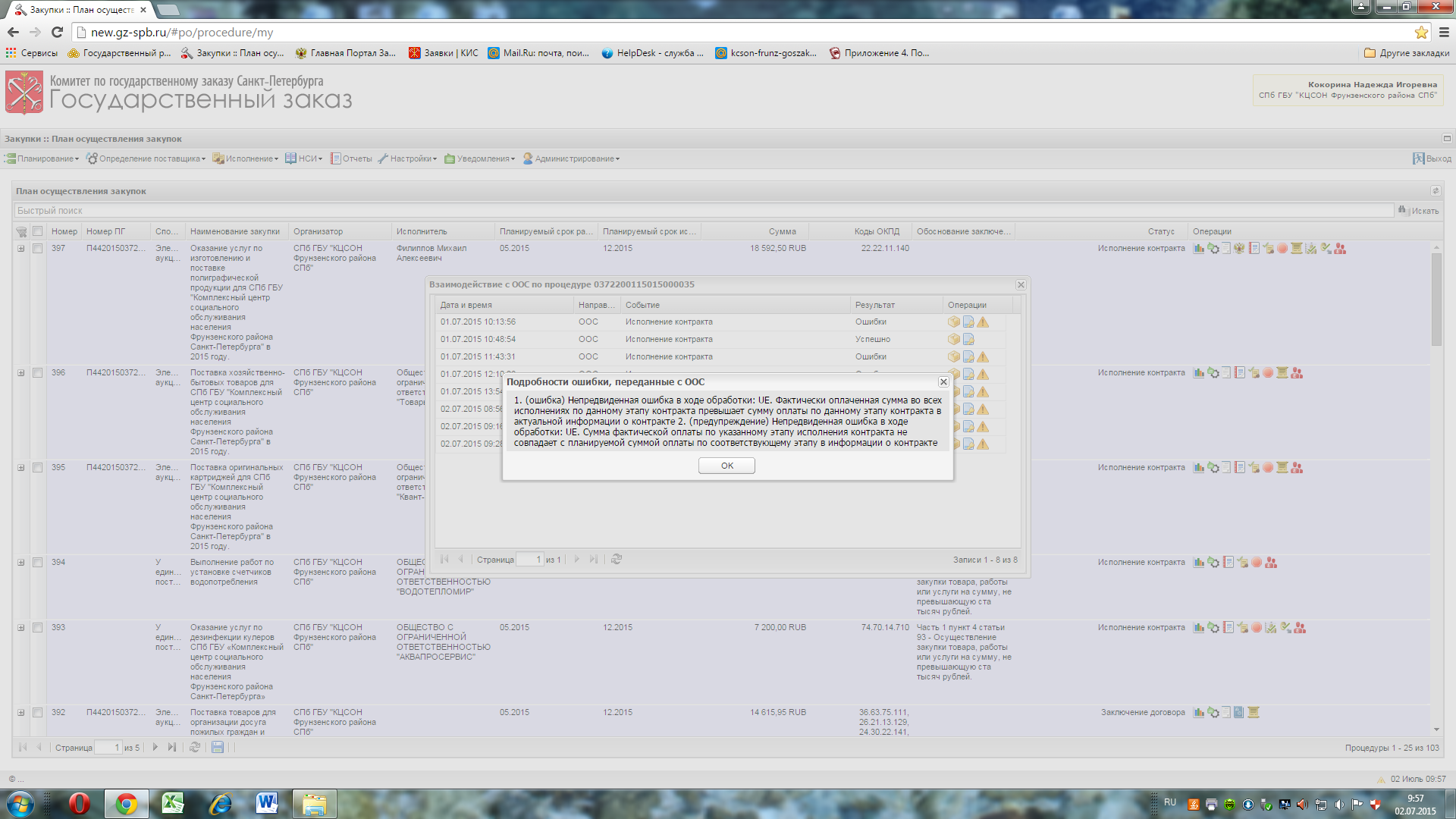Click OK in the error details dialog
The image size is (1456, 819).
(726, 466)
